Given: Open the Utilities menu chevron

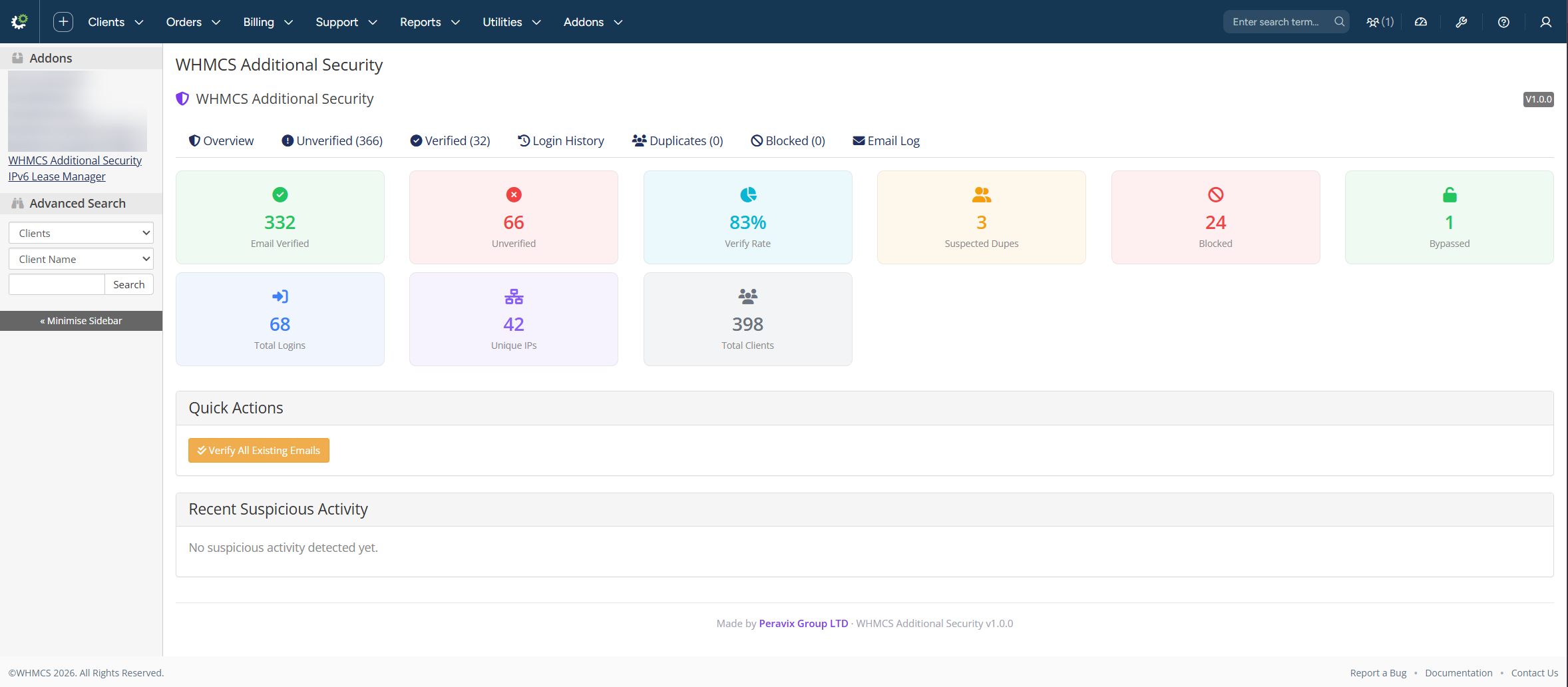Looking at the screenshot, I should tap(537, 22).
